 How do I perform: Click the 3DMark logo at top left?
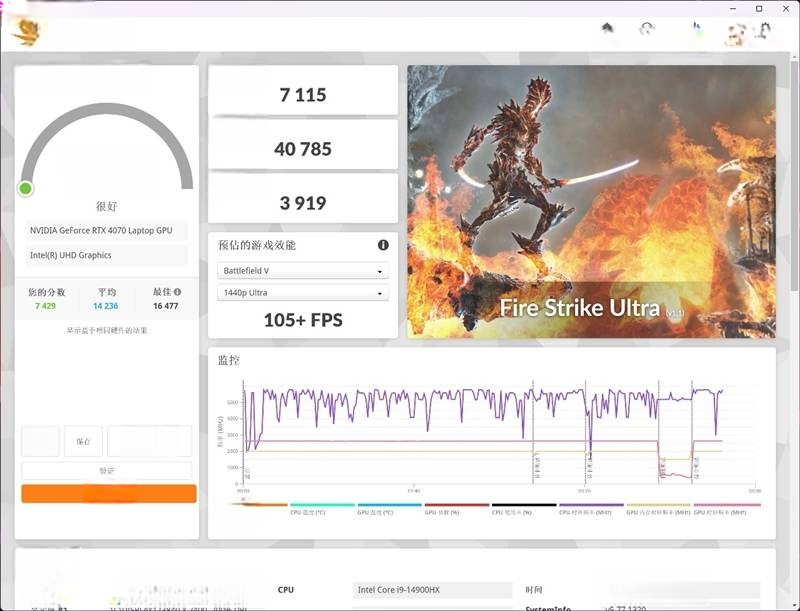pyautogui.click(x=26, y=33)
